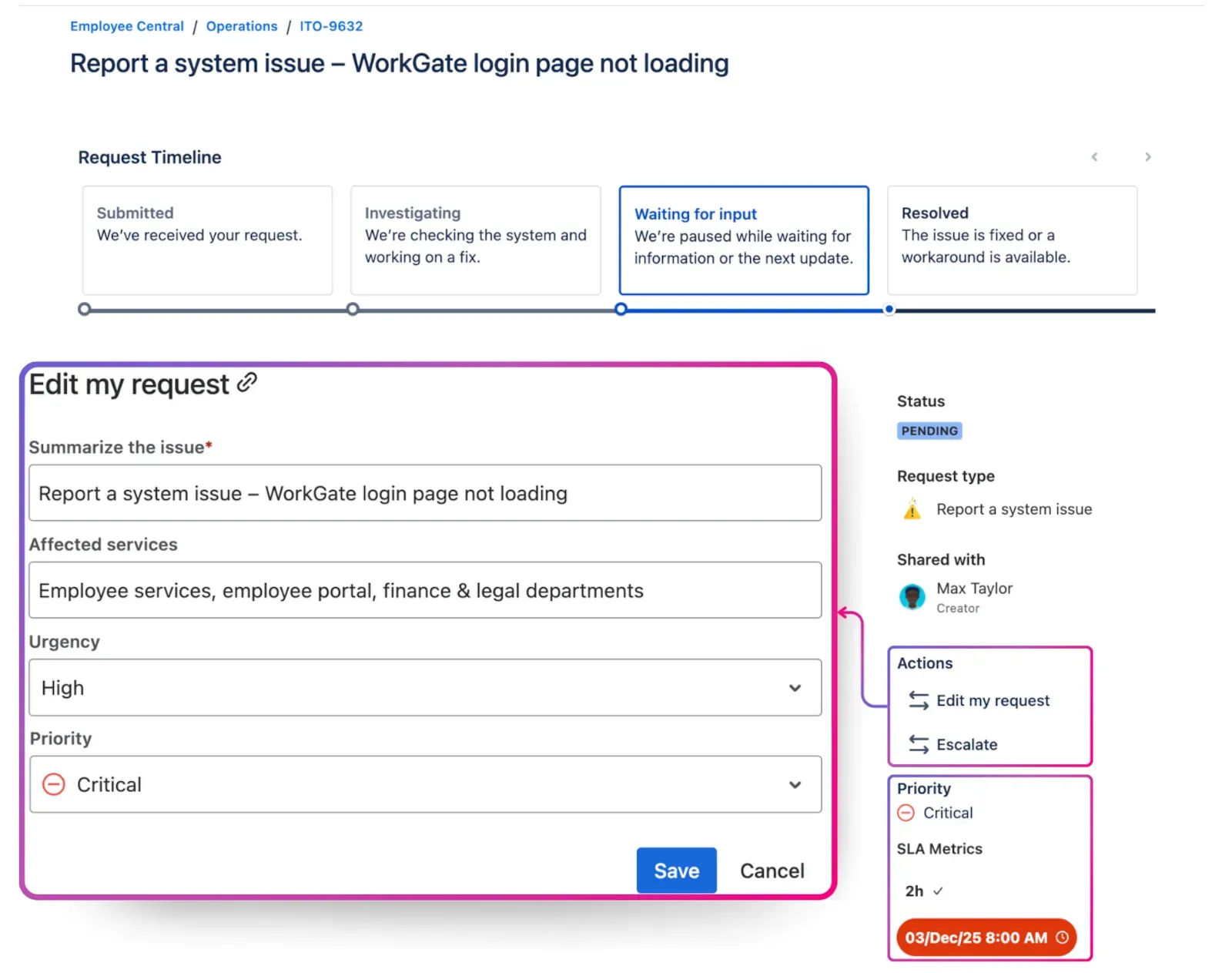Image resolution: width=1232 pixels, height=973 pixels.
Task: Click Max Taylor's avatar under Shared with
Action: 912,597
